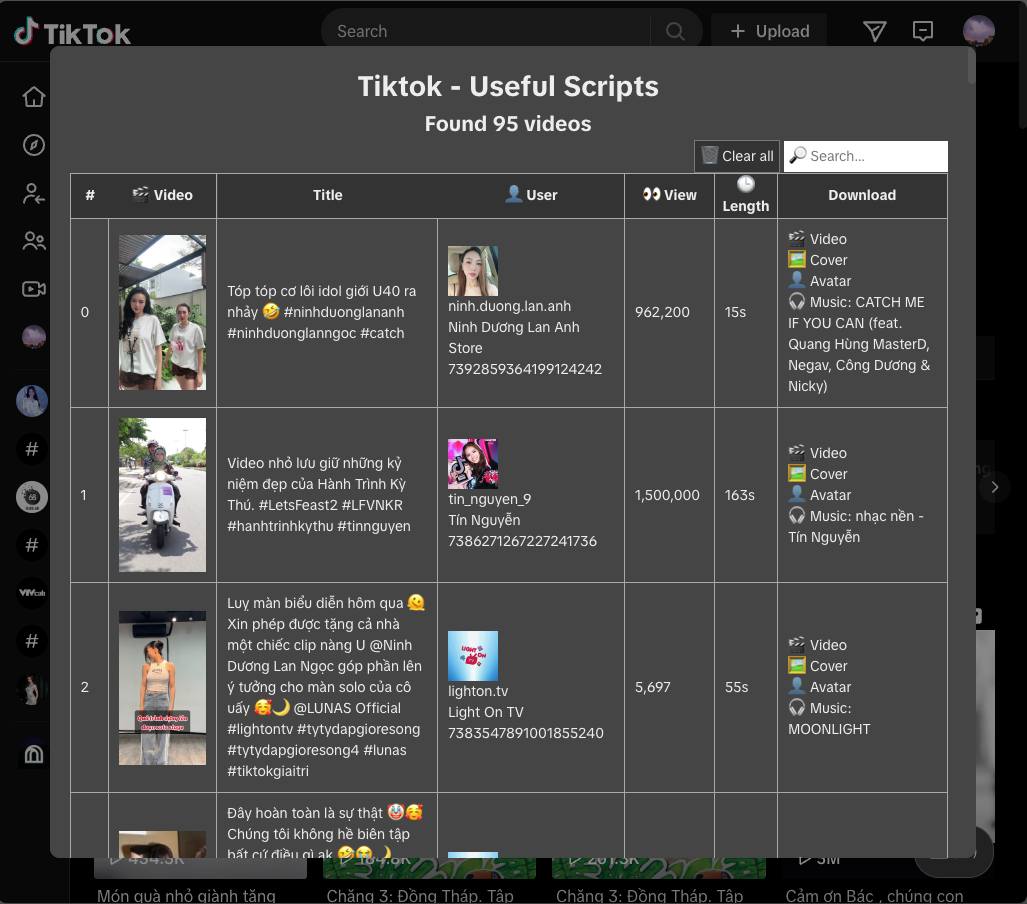
Task: Open messages paper-plane icon
Action: [x=874, y=31]
